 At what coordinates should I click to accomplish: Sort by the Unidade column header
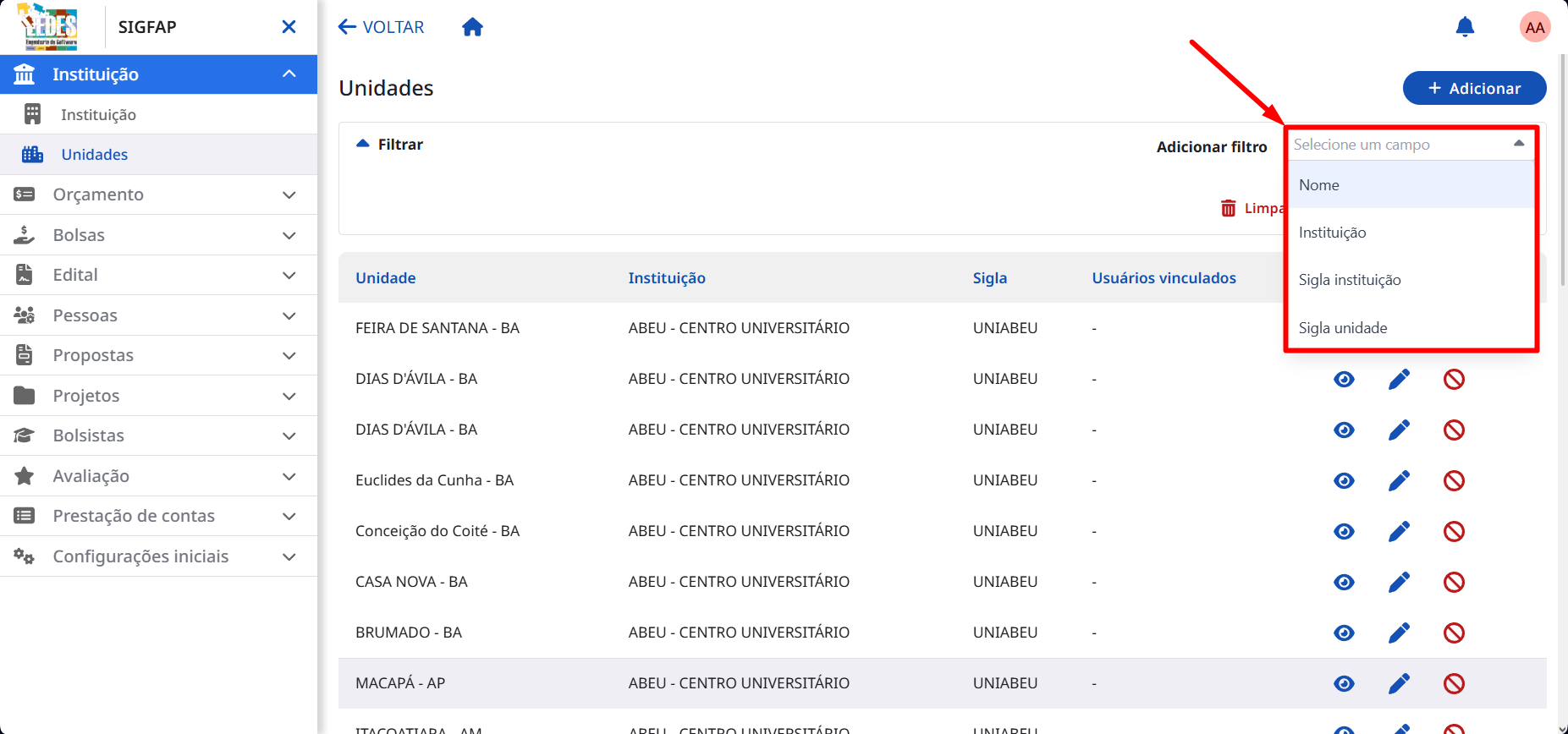(x=386, y=277)
